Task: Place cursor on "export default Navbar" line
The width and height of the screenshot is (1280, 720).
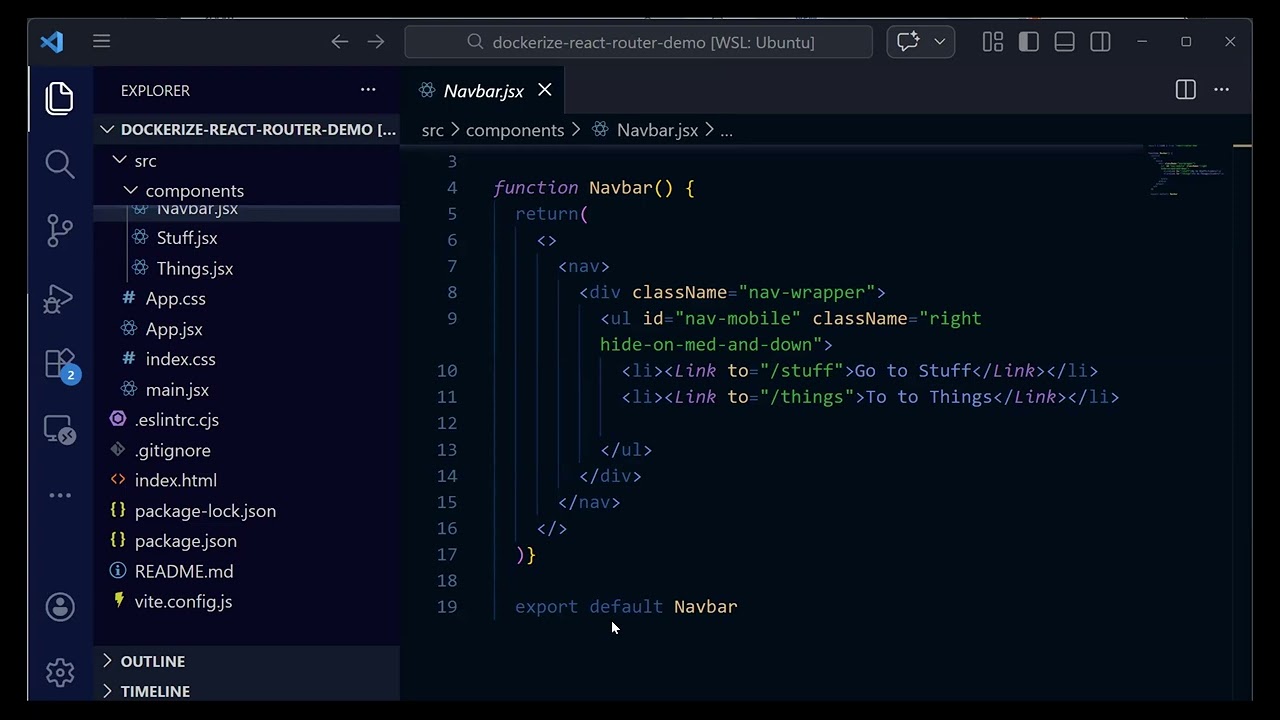Action: pyautogui.click(x=626, y=607)
